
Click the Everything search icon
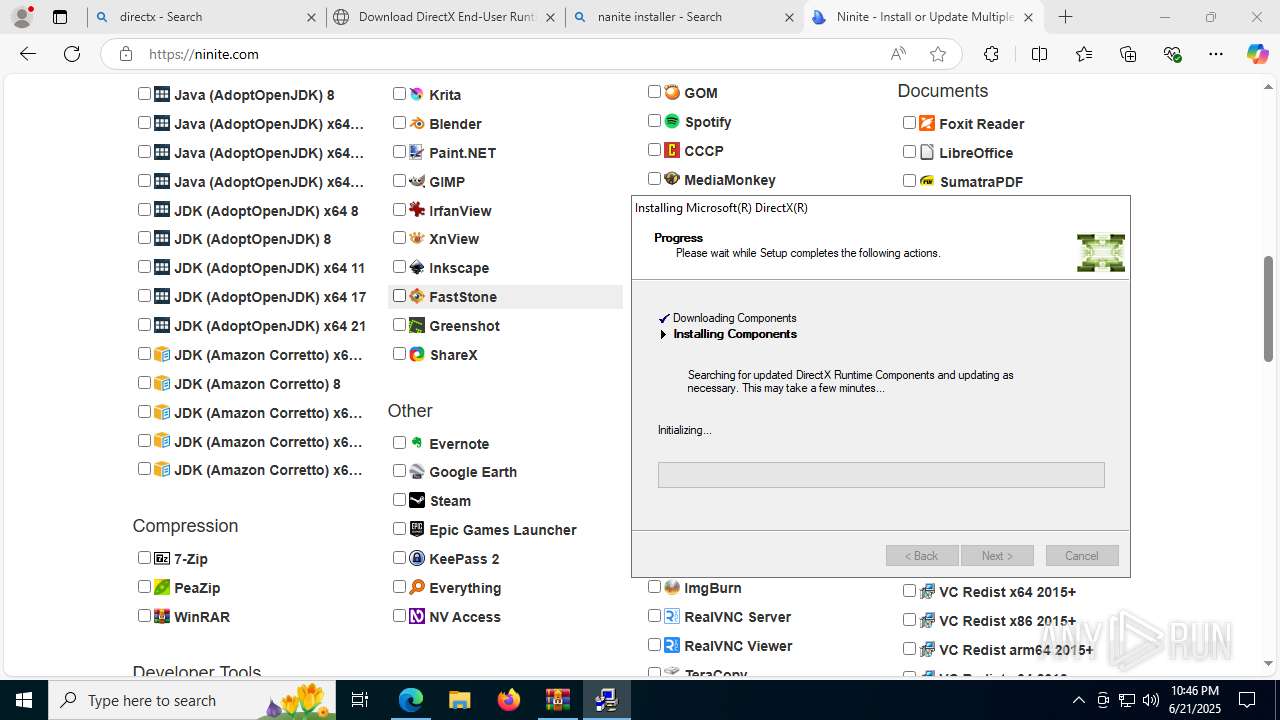[x=417, y=588]
